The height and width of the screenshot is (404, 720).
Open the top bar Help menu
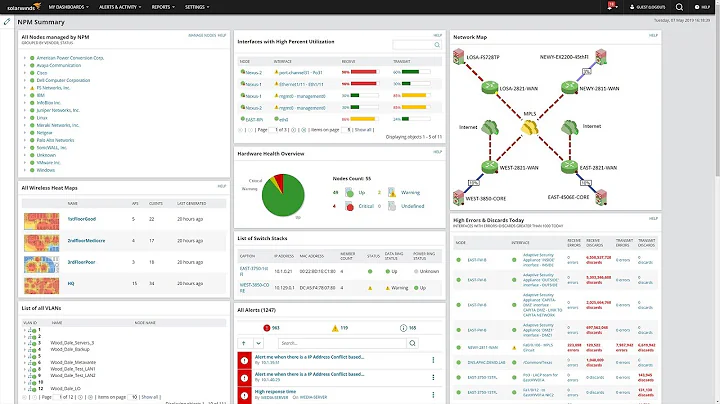click(x=703, y=7)
